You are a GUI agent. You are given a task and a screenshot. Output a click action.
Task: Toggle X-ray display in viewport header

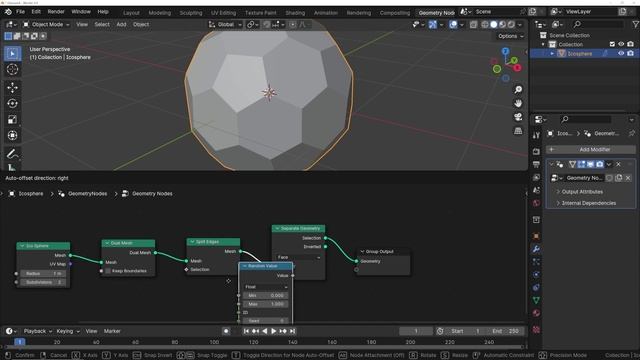click(473, 24)
